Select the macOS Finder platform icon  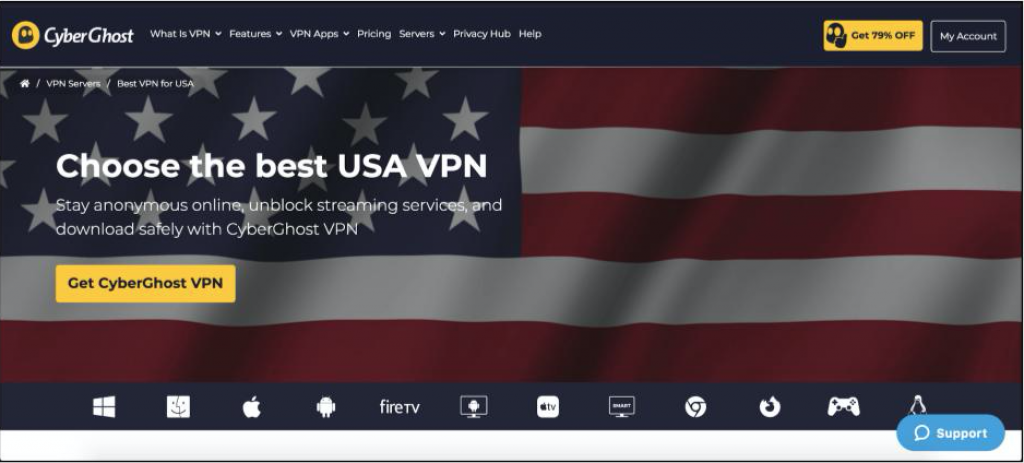[x=178, y=407]
